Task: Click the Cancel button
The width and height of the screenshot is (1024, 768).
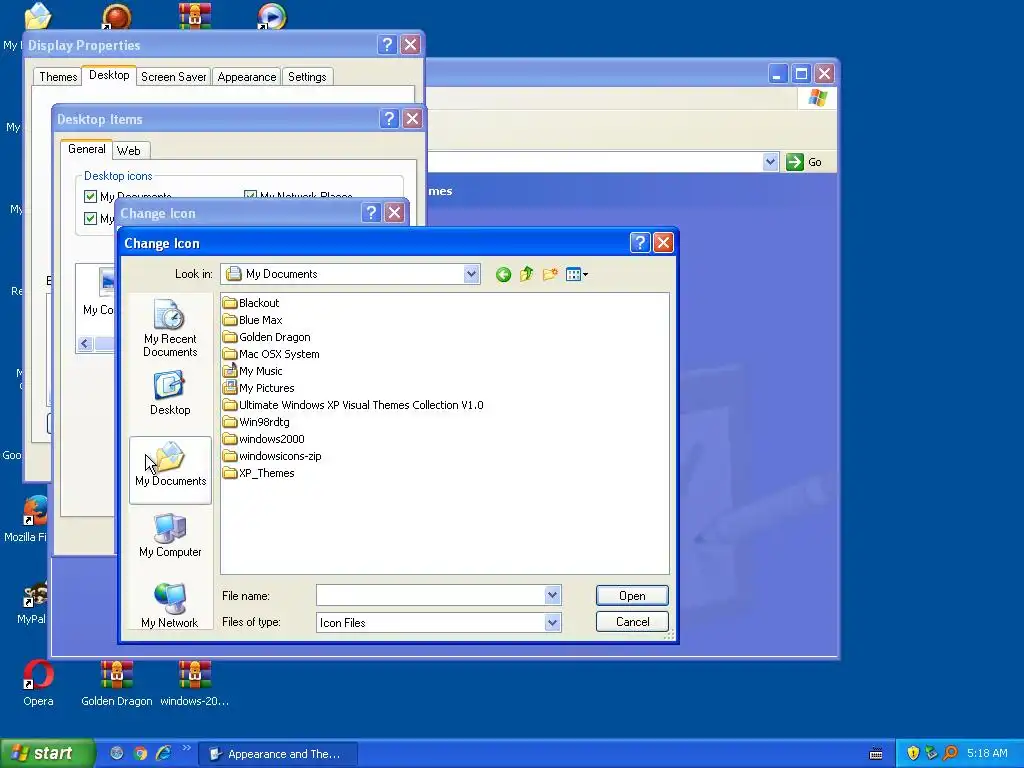Action: point(632,622)
